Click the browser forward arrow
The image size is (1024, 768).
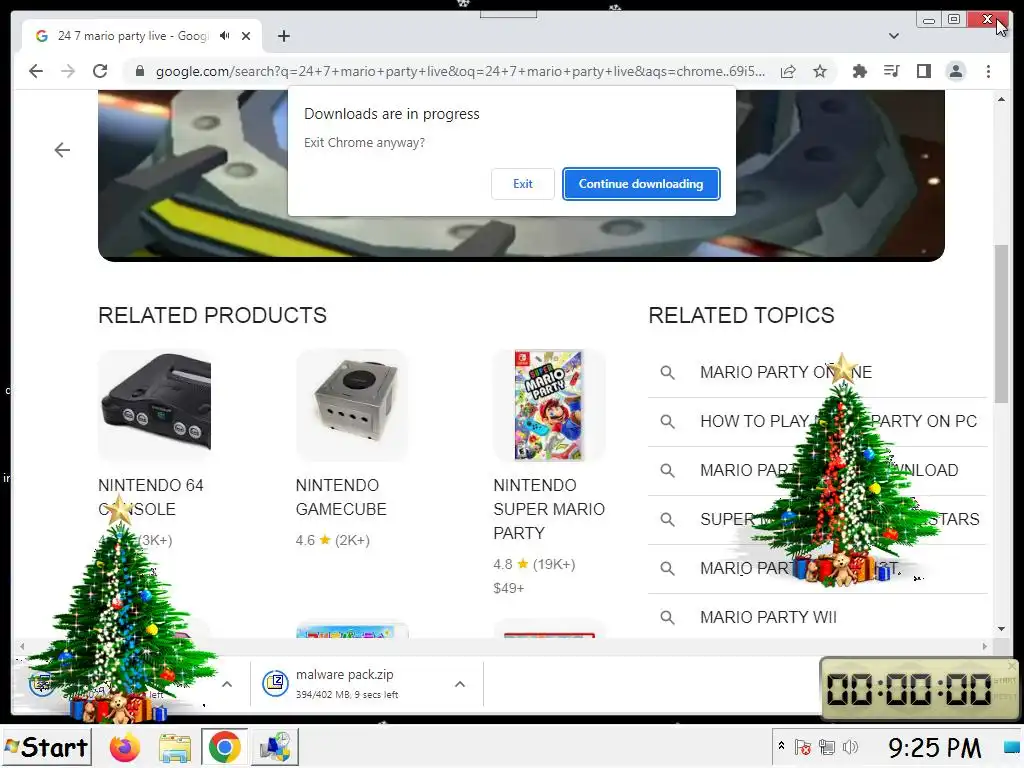coord(68,71)
